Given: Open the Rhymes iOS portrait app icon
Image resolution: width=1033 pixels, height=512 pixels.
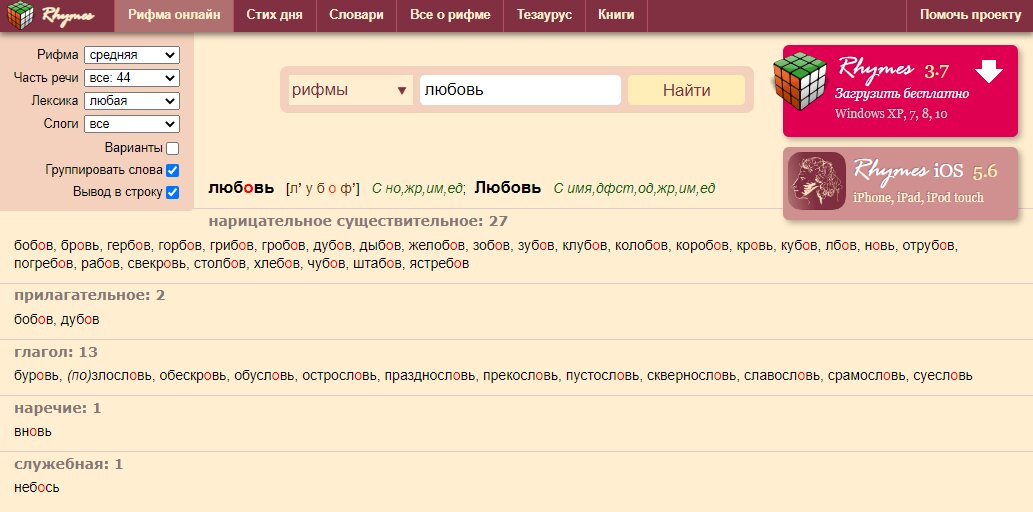Looking at the screenshot, I should [x=817, y=181].
